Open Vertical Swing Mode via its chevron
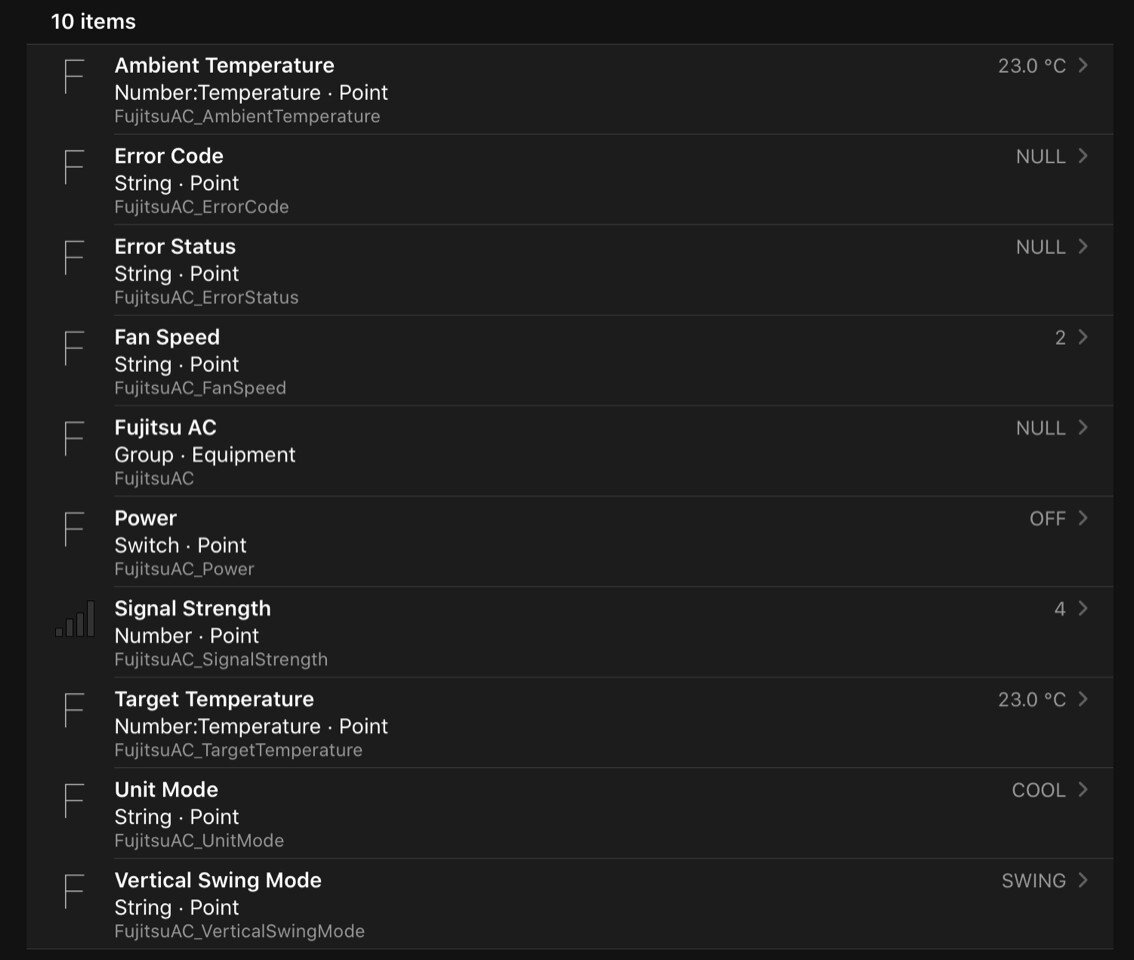The width and height of the screenshot is (1134, 960). pos(1083,880)
